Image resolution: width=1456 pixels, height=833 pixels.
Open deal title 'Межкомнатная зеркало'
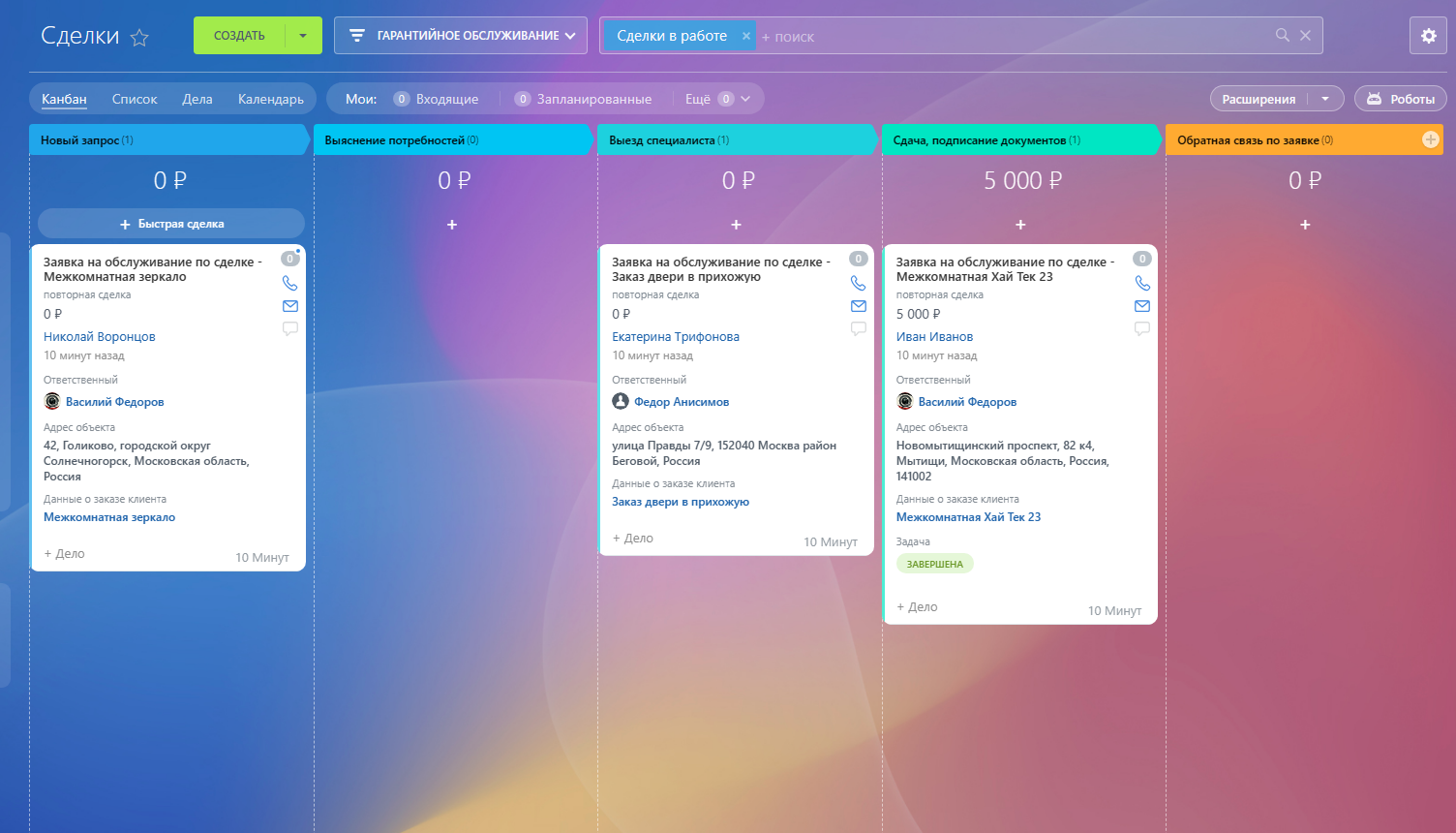click(x=153, y=269)
